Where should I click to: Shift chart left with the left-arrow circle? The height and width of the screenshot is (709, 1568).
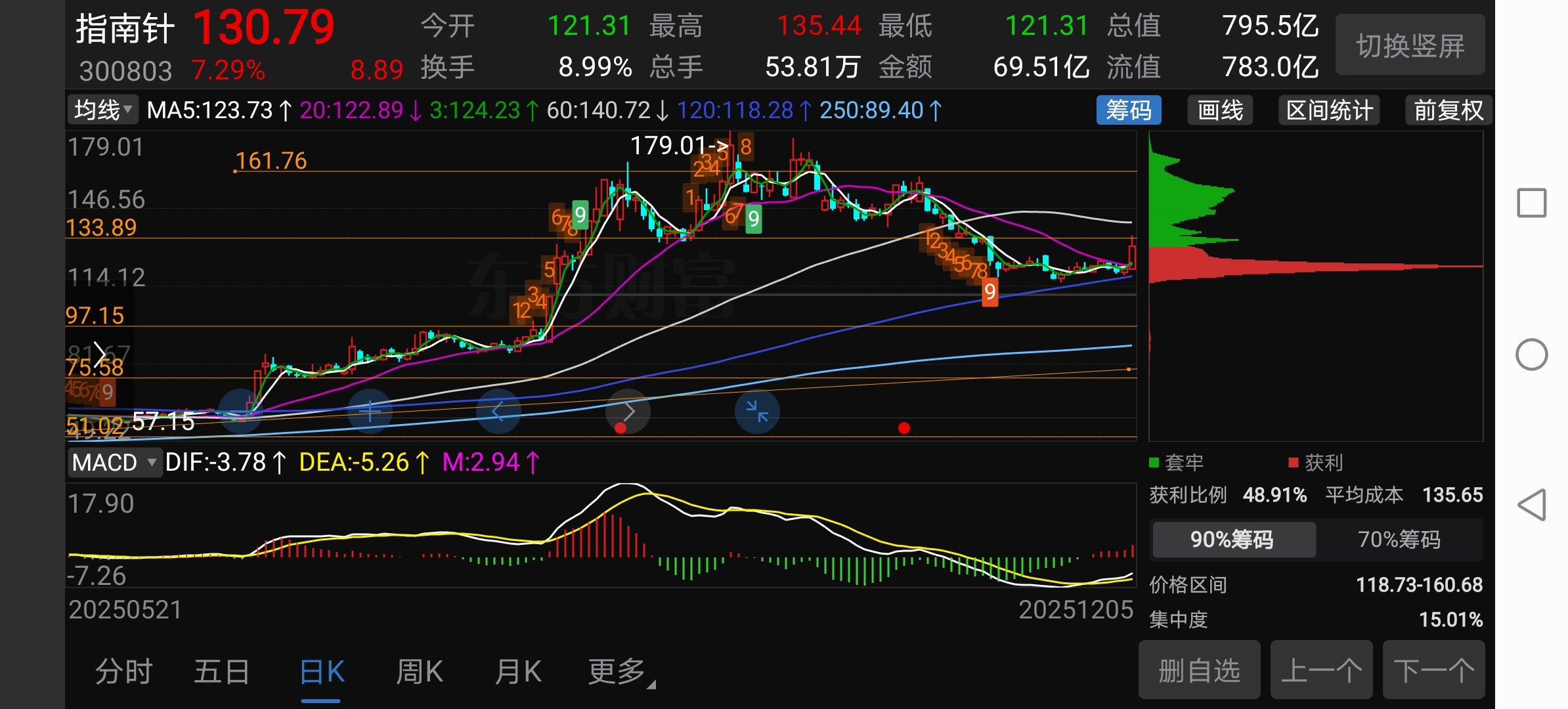(x=498, y=412)
